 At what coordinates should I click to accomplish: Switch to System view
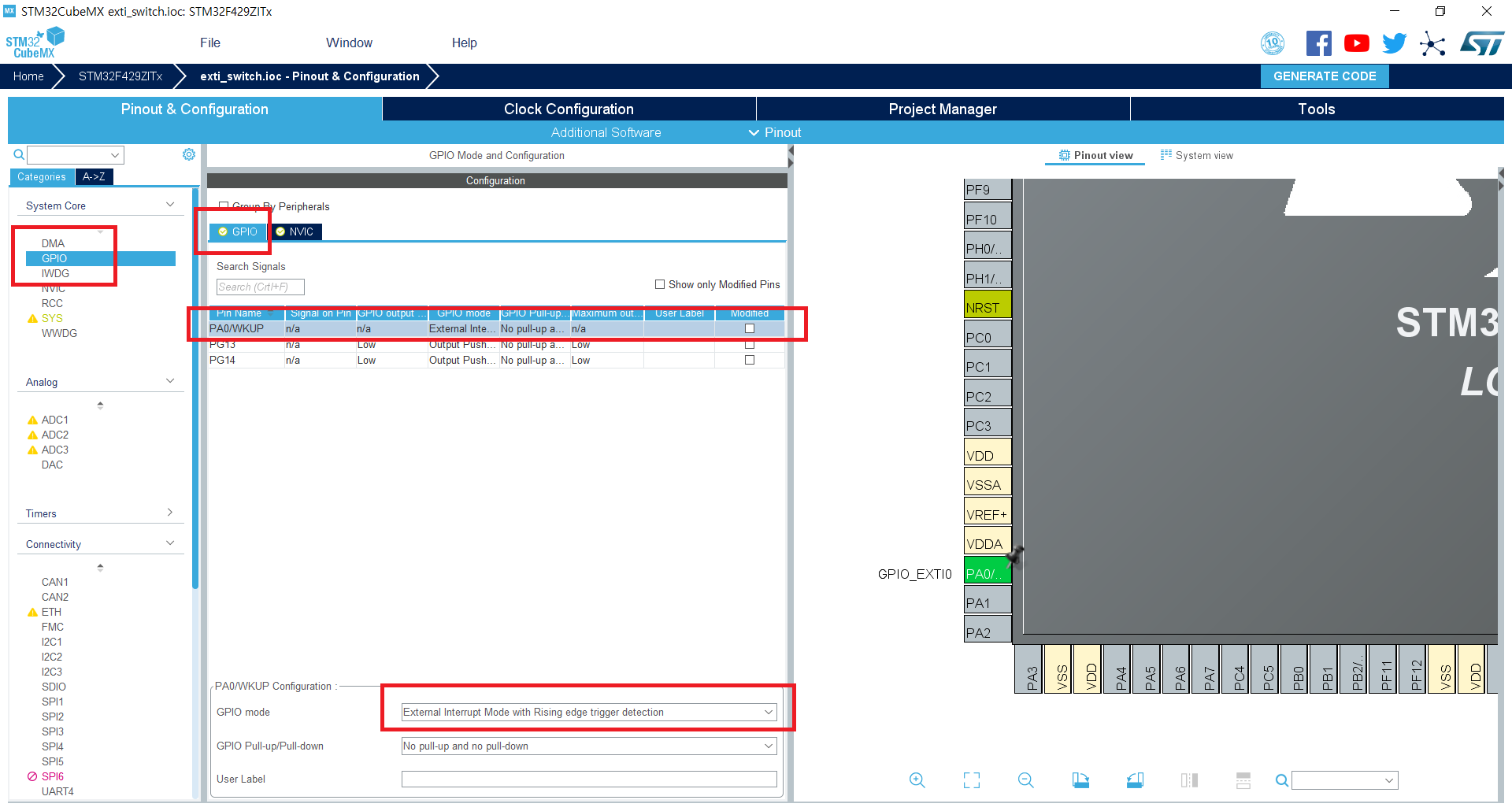click(x=1196, y=155)
